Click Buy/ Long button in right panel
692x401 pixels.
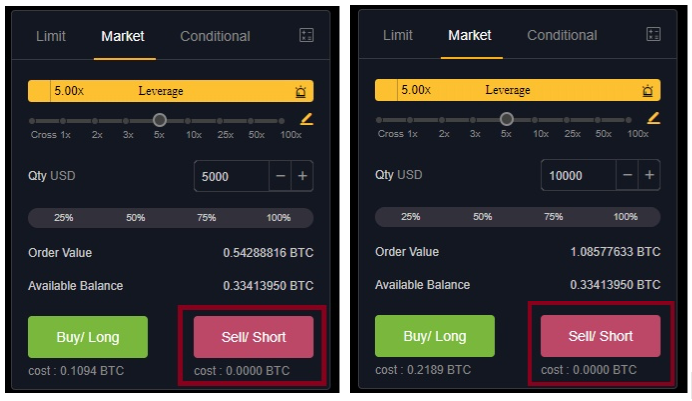435,336
